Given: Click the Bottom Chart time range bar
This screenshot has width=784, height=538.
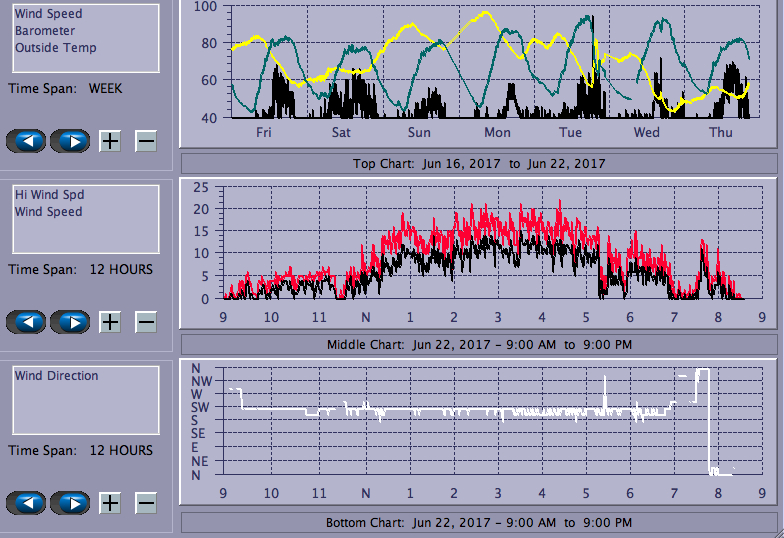Looking at the screenshot, I should tap(478, 522).
